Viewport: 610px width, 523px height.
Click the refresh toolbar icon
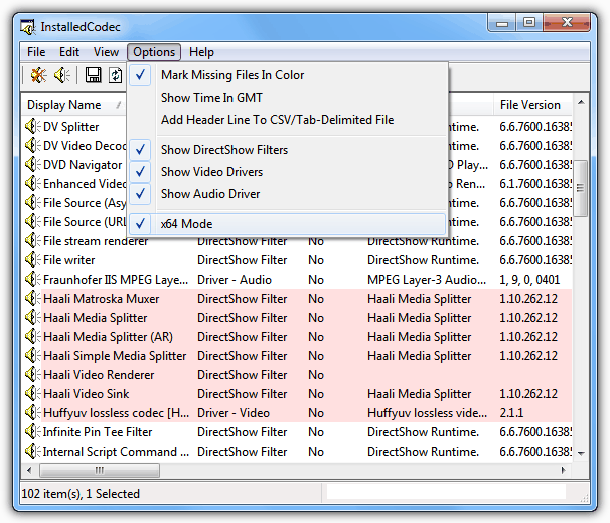116,75
